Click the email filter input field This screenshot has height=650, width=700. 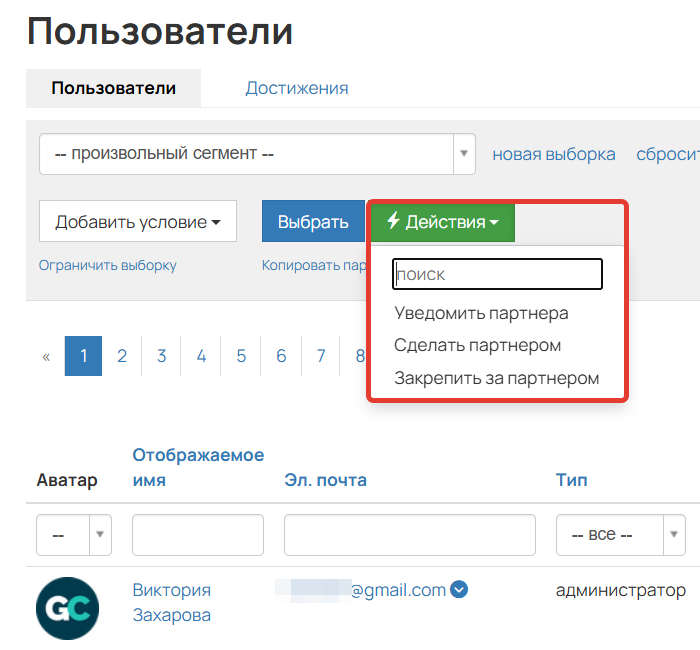pos(410,535)
